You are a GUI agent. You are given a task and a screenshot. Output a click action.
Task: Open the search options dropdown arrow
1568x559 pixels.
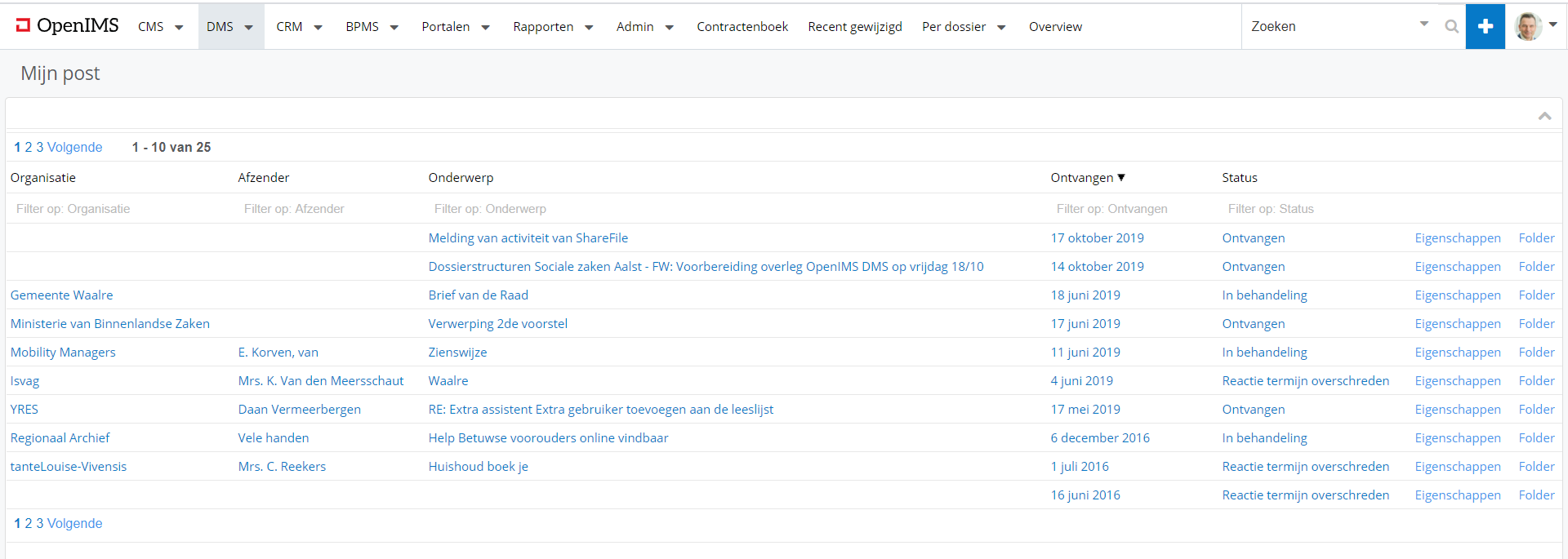[x=1424, y=24]
